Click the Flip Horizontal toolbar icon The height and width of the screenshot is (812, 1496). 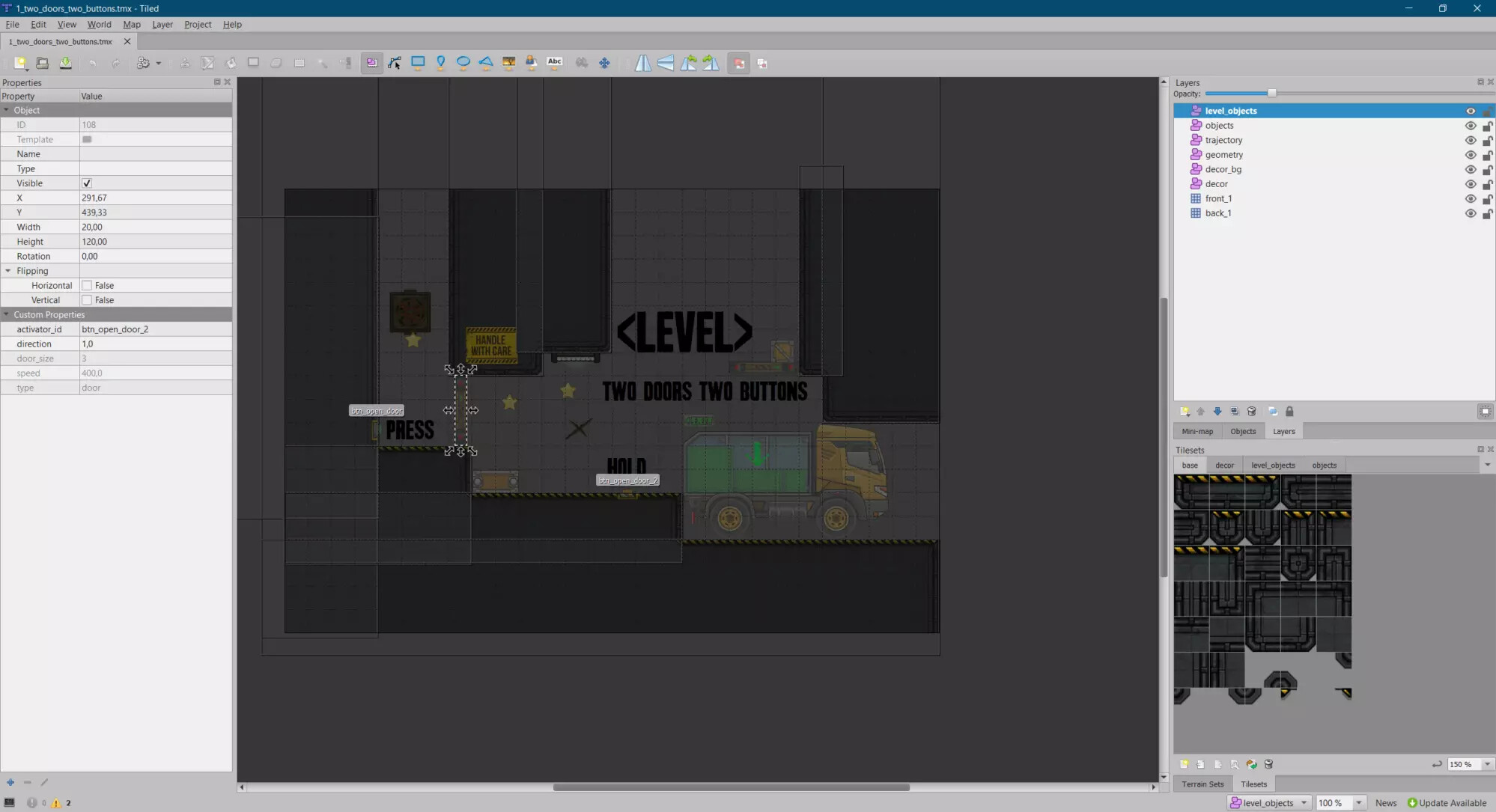coord(643,63)
